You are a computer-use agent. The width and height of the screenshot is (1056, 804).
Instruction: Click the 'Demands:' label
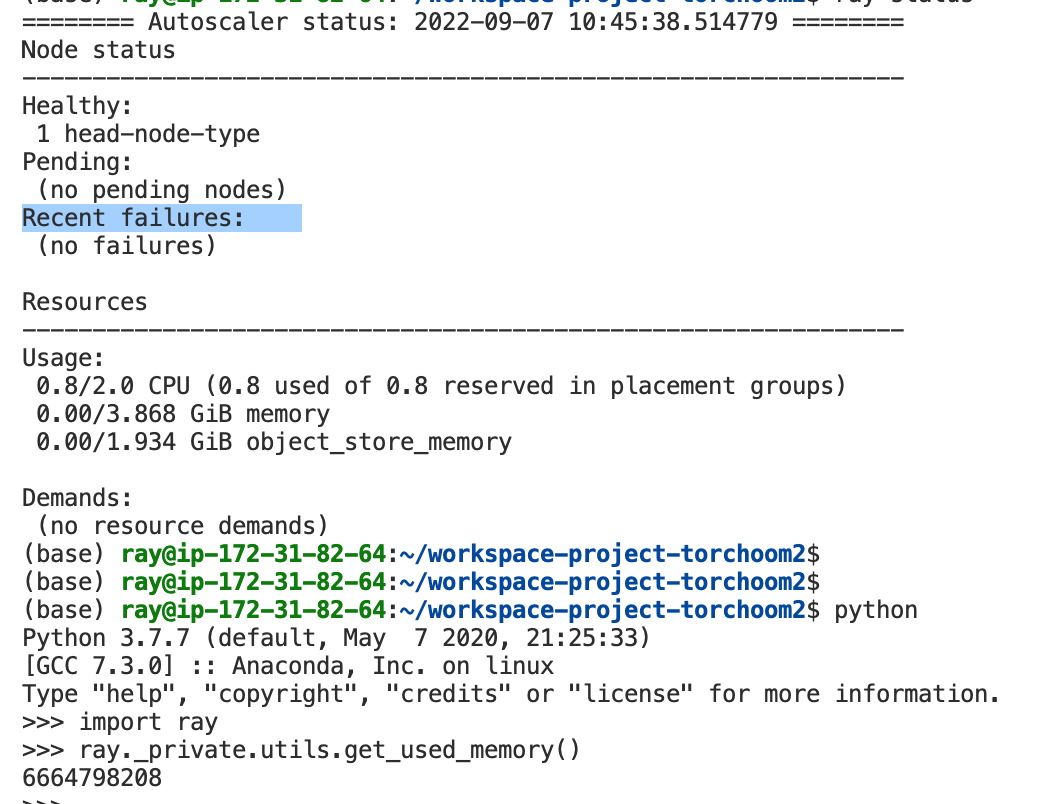point(77,498)
